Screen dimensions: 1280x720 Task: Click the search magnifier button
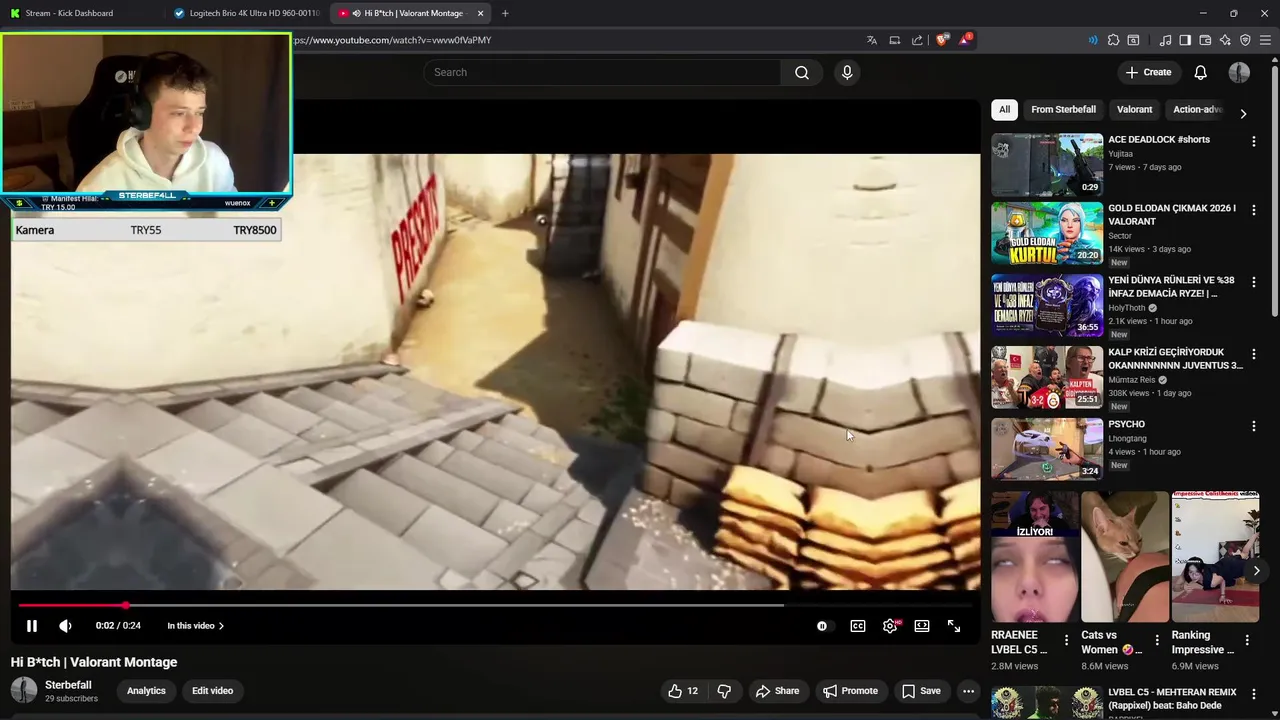pyautogui.click(x=802, y=72)
